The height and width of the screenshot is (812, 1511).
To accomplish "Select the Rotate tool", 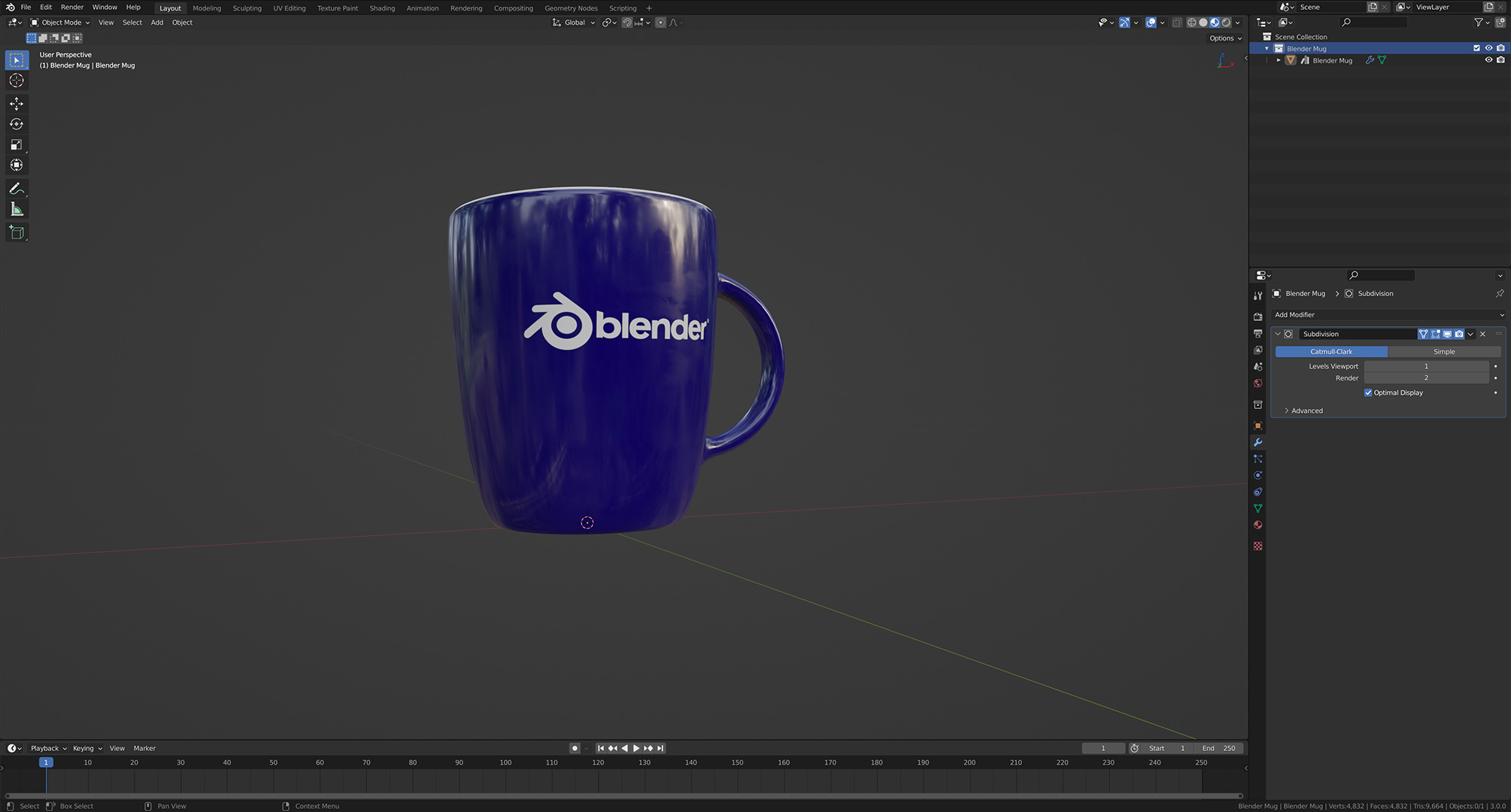I will pyautogui.click(x=17, y=124).
